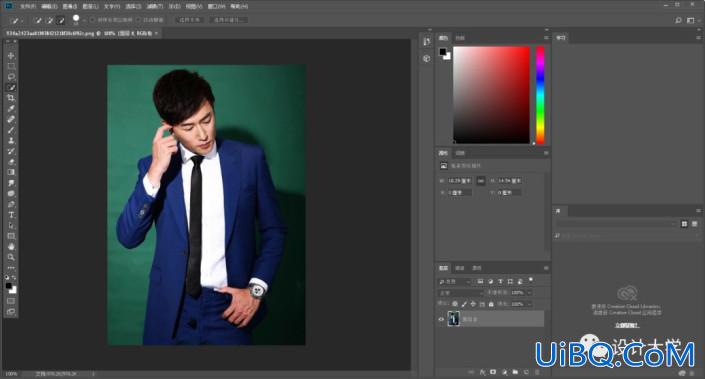Select the Move tool
The image size is (705, 379).
click(11, 55)
